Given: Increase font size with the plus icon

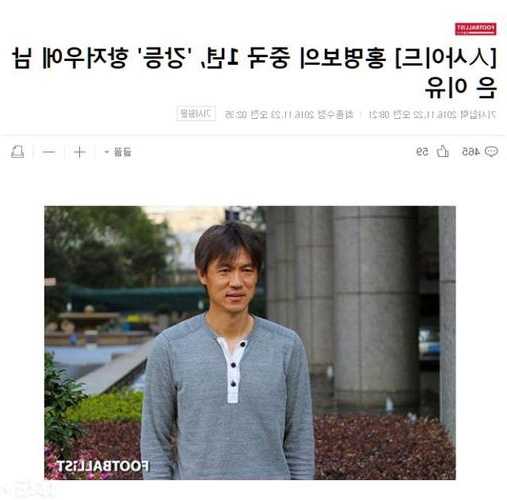Looking at the screenshot, I should click(80, 152).
